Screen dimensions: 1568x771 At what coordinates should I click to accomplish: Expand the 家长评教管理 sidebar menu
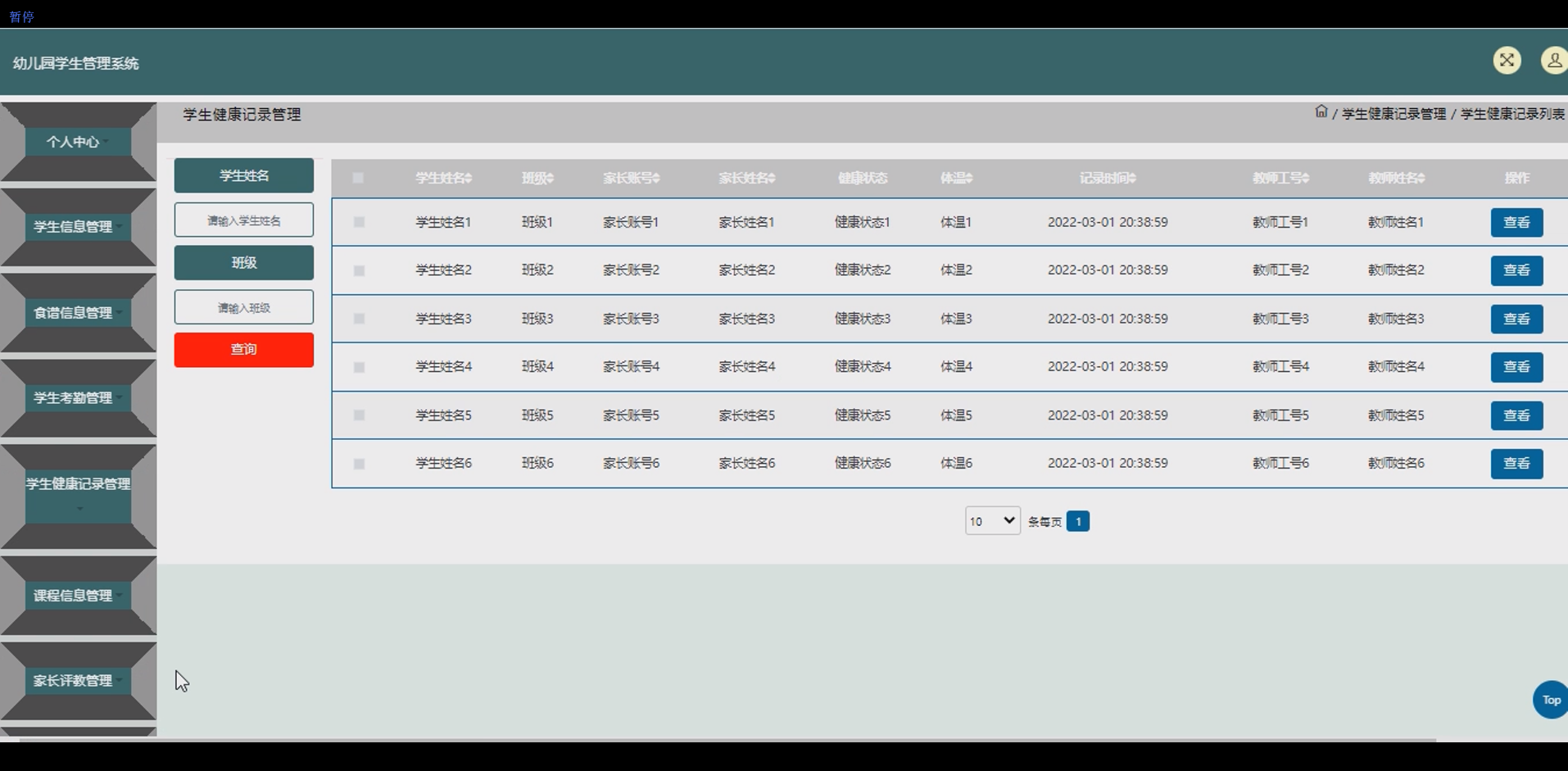point(78,681)
